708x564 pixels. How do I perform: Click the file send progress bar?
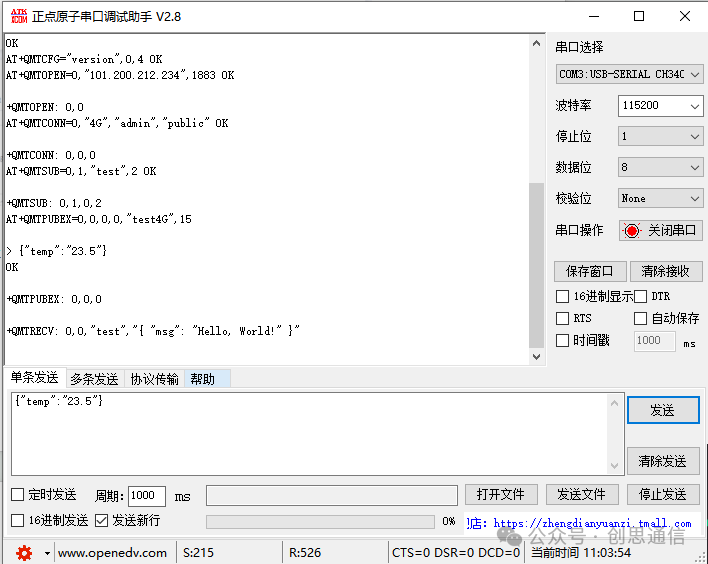321,522
